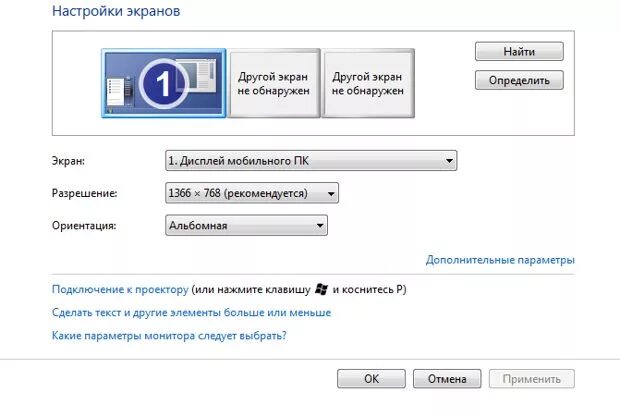Click the Отмена button
Screen dimensions: 620x417
pyautogui.click(x=447, y=379)
